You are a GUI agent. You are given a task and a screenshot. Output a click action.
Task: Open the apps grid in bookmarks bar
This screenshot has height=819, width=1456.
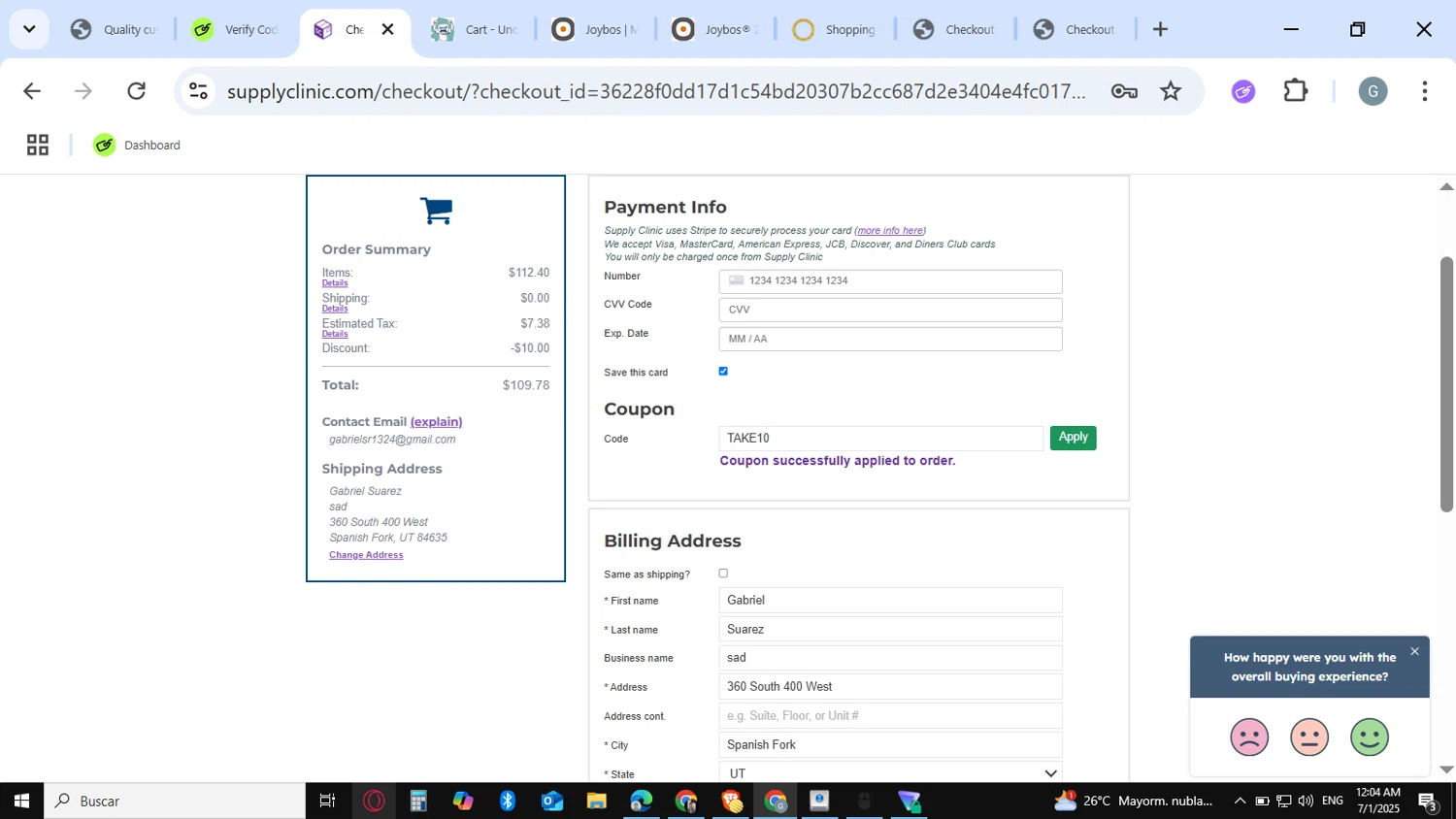[38, 145]
